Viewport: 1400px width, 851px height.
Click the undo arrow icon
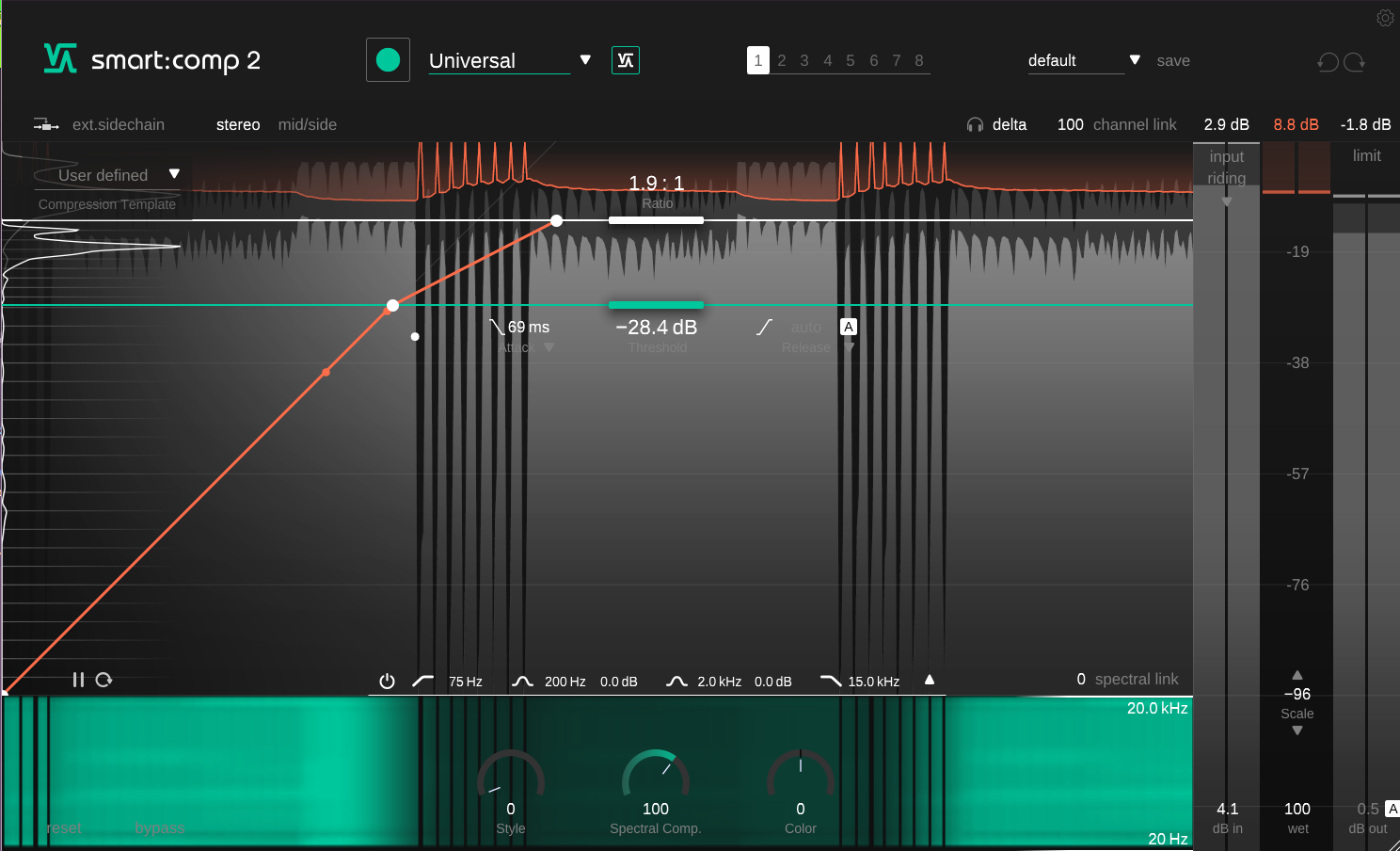point(1328,62)
